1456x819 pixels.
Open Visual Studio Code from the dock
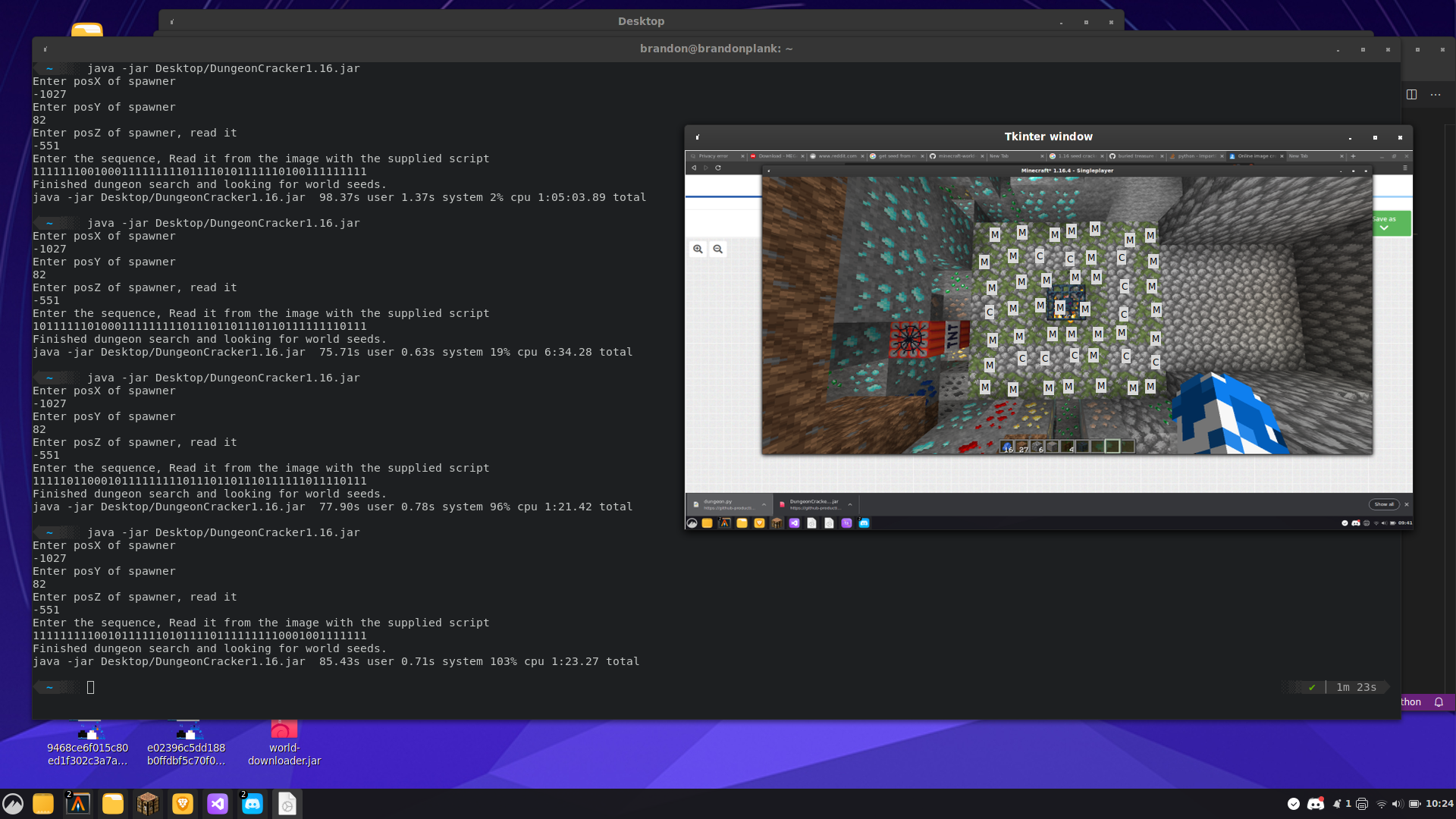point(218,804)
